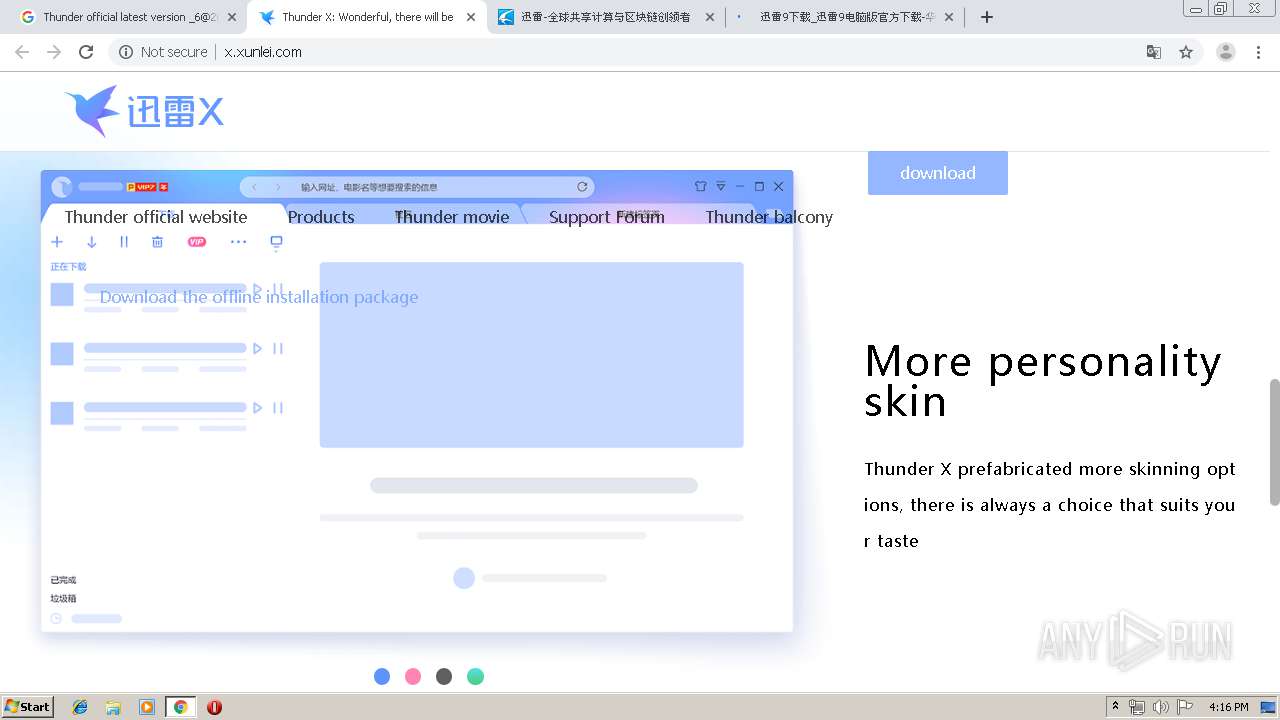Open the Chrome profile avatar
The height and width of the screenshot is (720, 1280).
tap(1226, 52)
